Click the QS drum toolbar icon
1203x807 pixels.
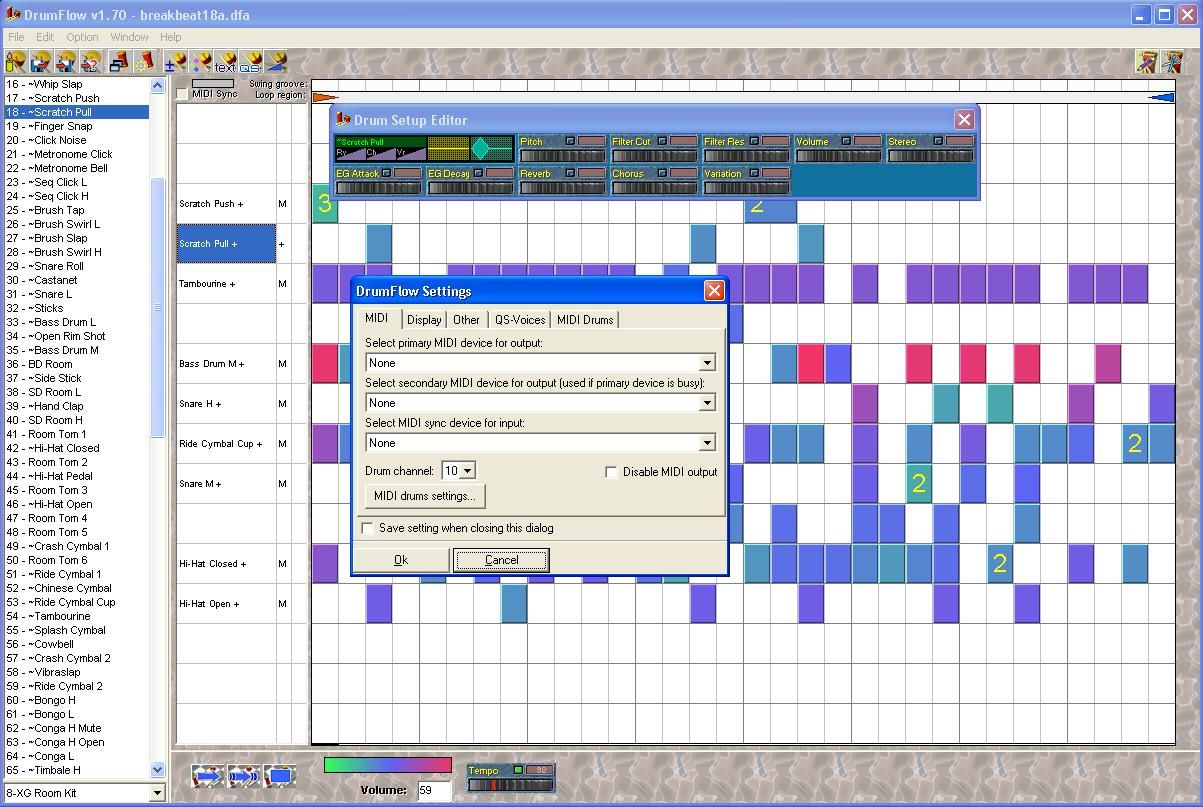coord(250,63)
